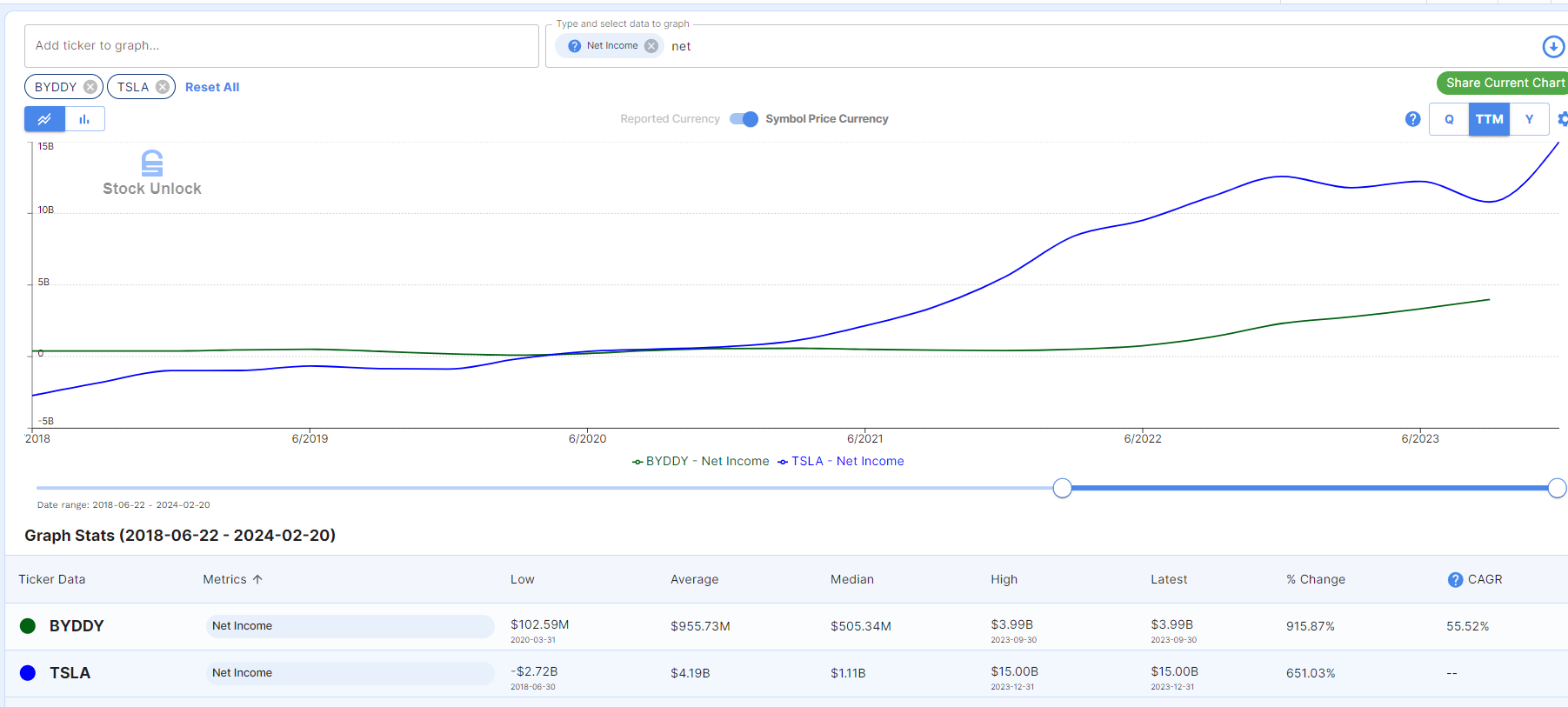Viewport: 1568px width, 707px height.
Task: Click TSLA median $1.11B
Action: (848, 673)
